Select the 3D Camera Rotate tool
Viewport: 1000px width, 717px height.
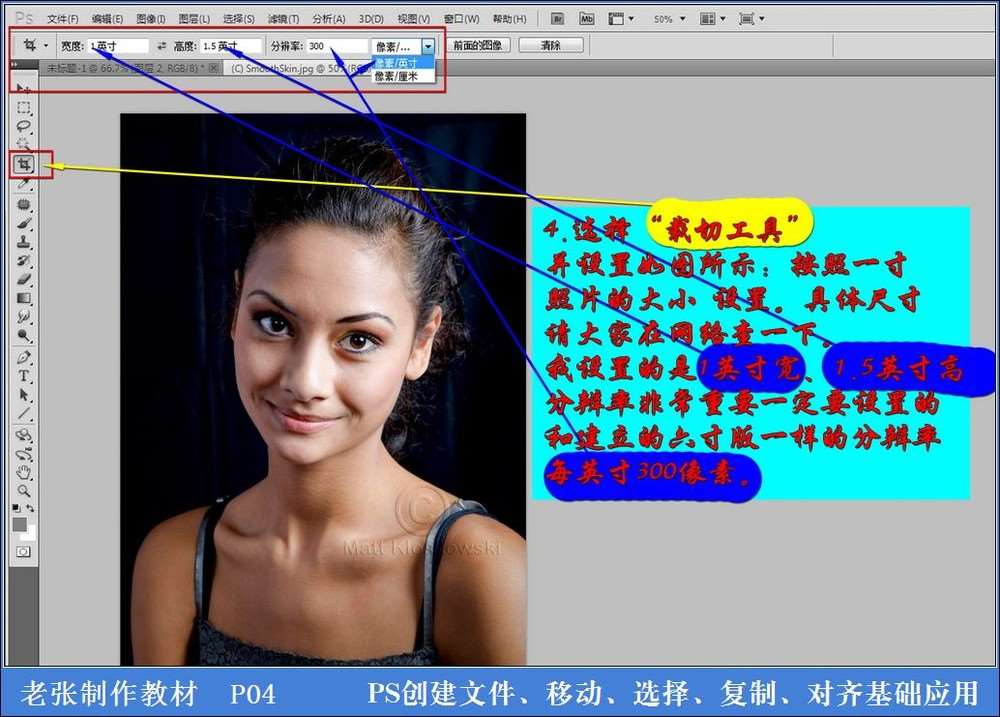point(24,454)
